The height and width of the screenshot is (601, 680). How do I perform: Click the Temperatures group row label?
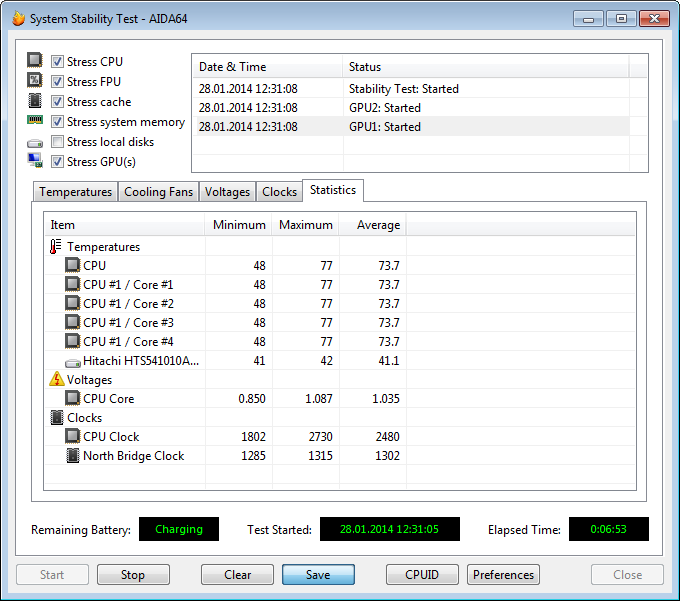tap(103, 247)
